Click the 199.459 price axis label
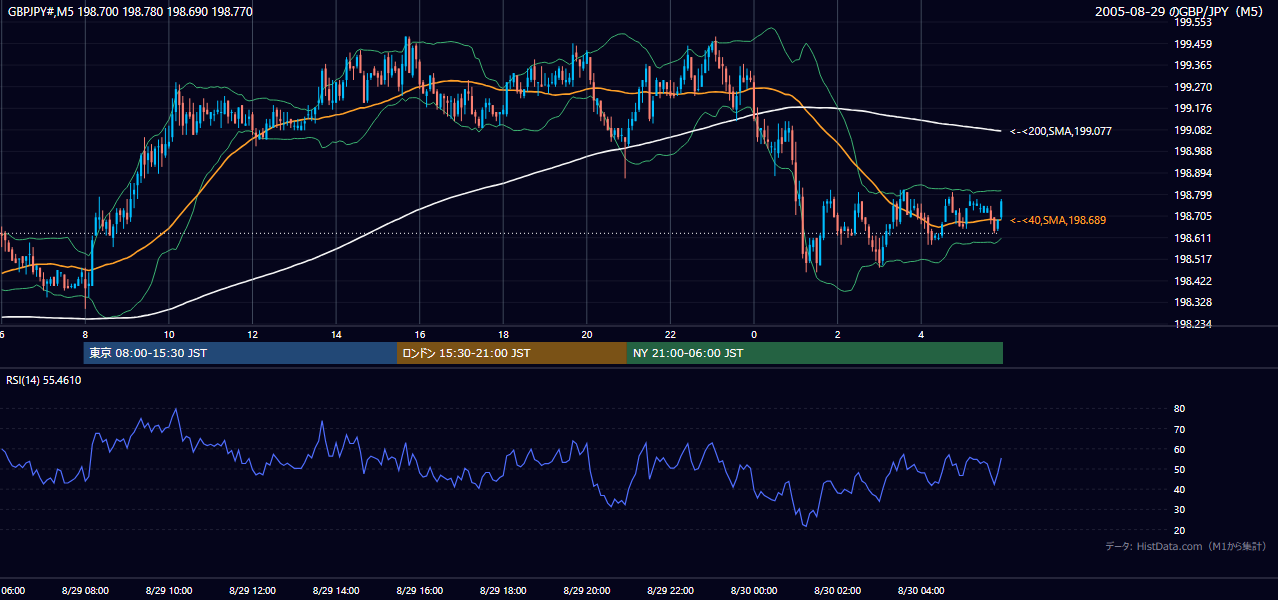Viewport: 1278px width, 600px height. pyautogui.click(x=1193, y=44)
